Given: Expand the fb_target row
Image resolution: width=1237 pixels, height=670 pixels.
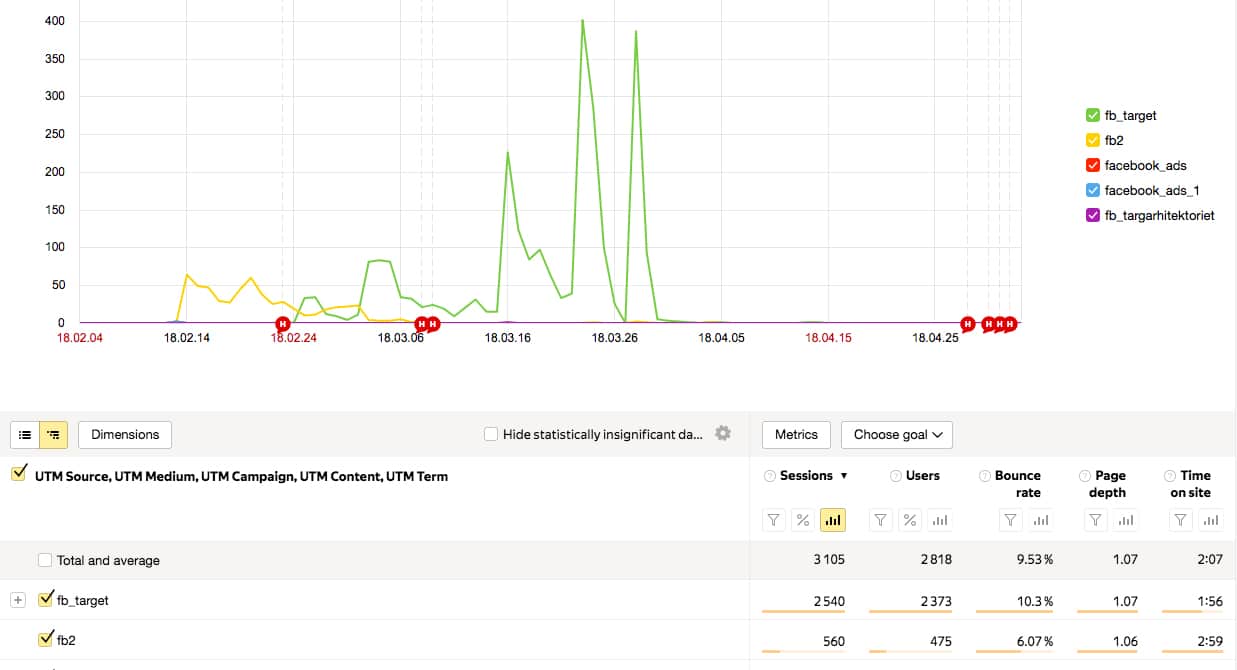Looking at the screenshot, I should point(18,600).
